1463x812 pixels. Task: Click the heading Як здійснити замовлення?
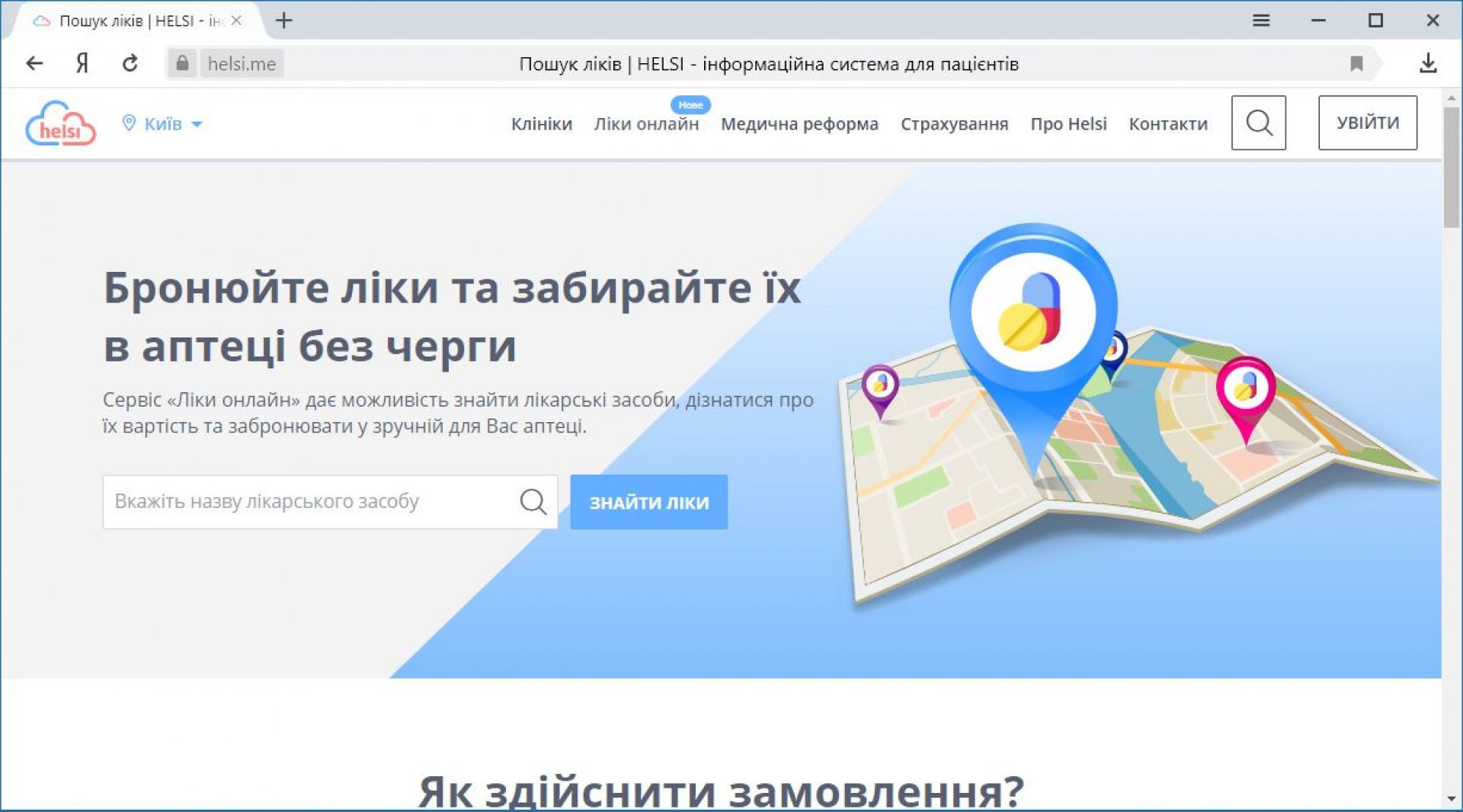point(721,791)
